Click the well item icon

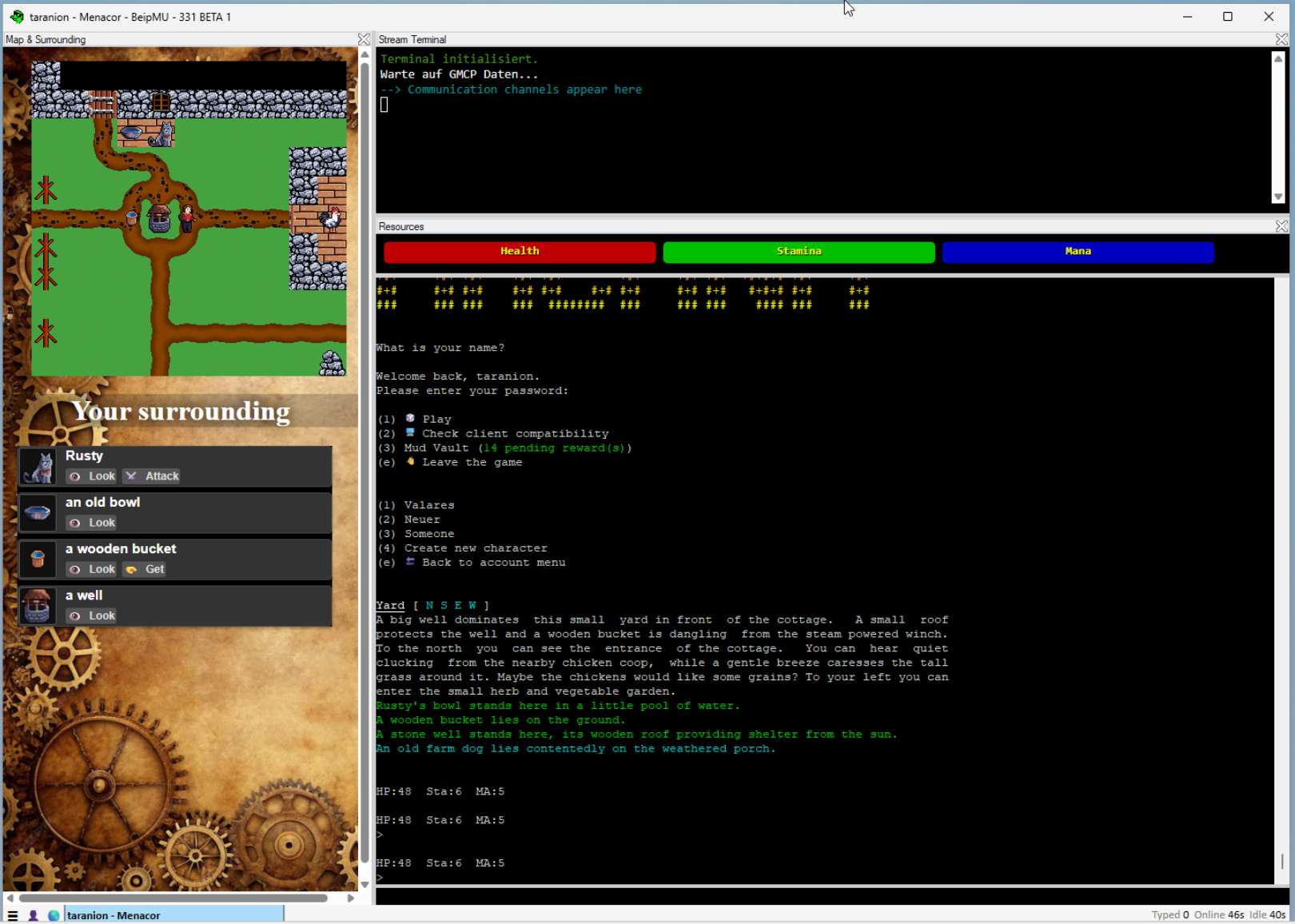click(x=38, y=606)
